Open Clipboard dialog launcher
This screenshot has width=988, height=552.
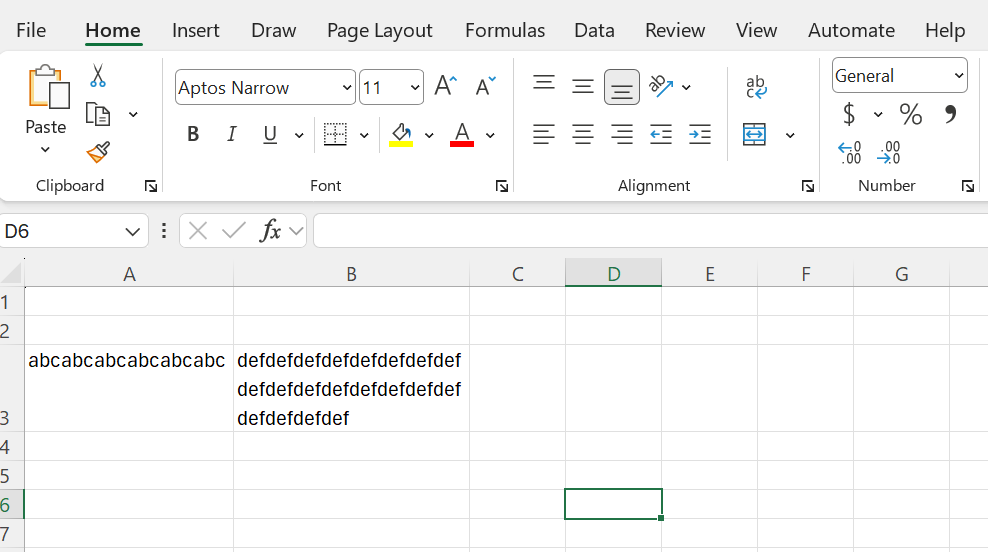151,186
